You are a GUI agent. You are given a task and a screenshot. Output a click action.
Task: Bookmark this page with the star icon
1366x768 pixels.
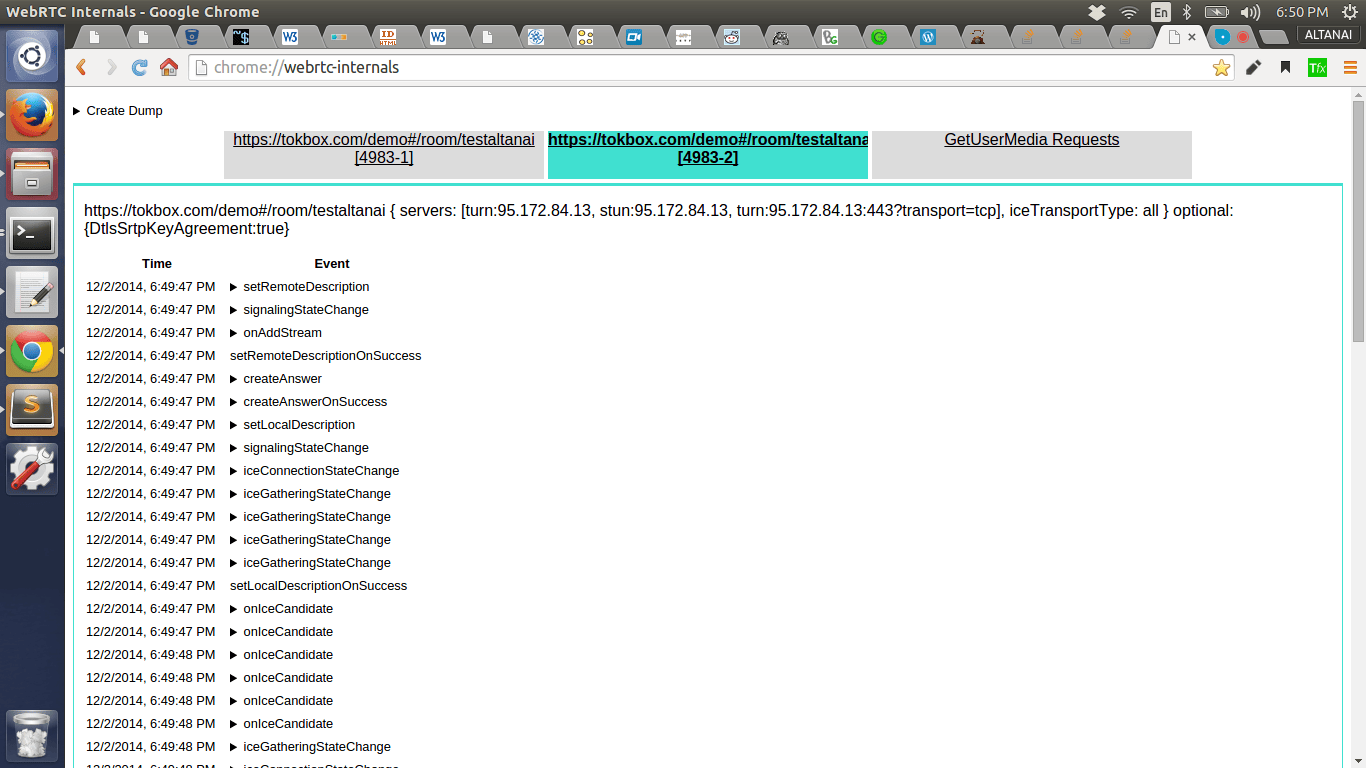click(1221, 68)
